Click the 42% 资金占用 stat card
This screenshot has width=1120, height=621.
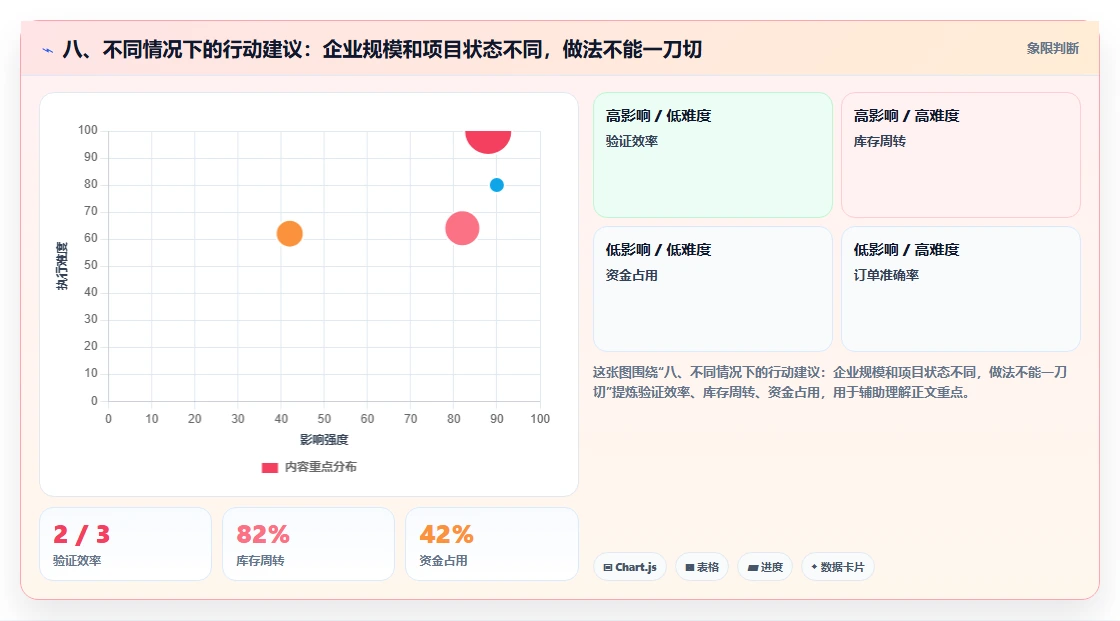[491, 544]
